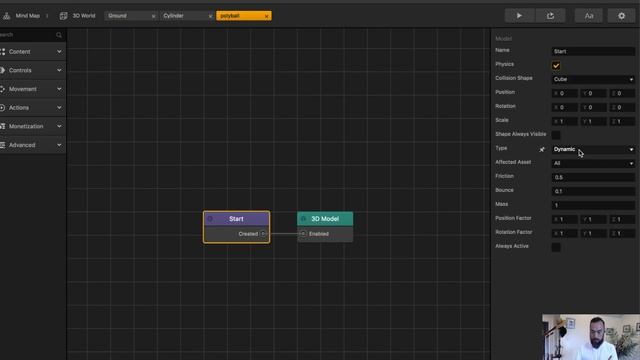Go to Mind Map breadcrumb
Viewport: 640px width, 360px height.
27,16
